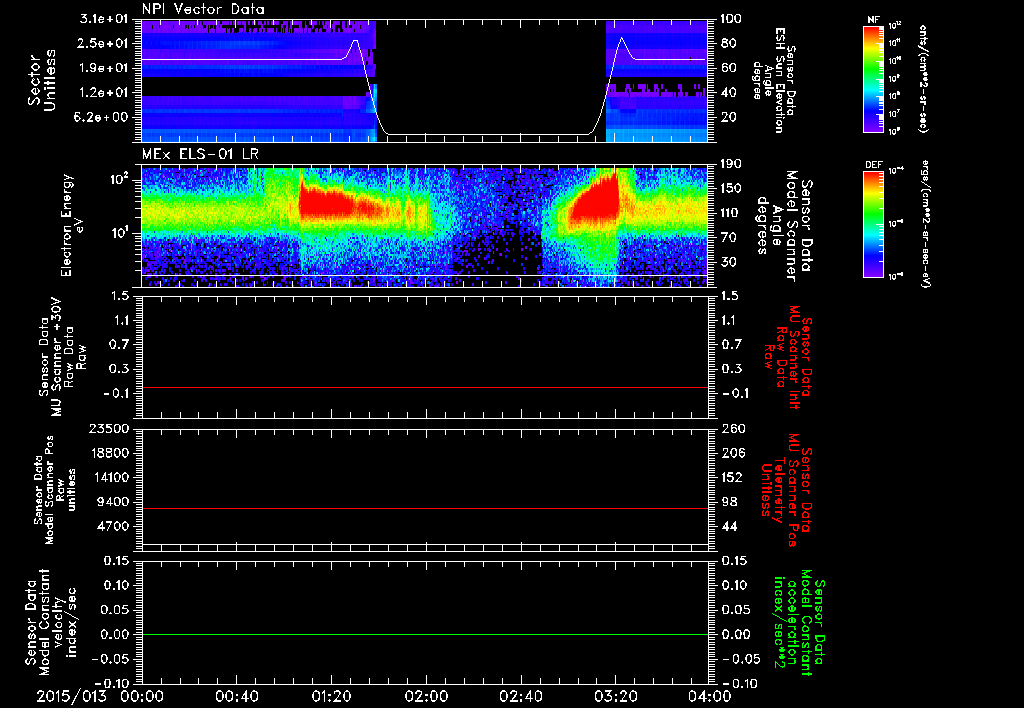Click the white sun elevation peak near 01:30
Screen dimensions: 1024x708
pos(355,41)
